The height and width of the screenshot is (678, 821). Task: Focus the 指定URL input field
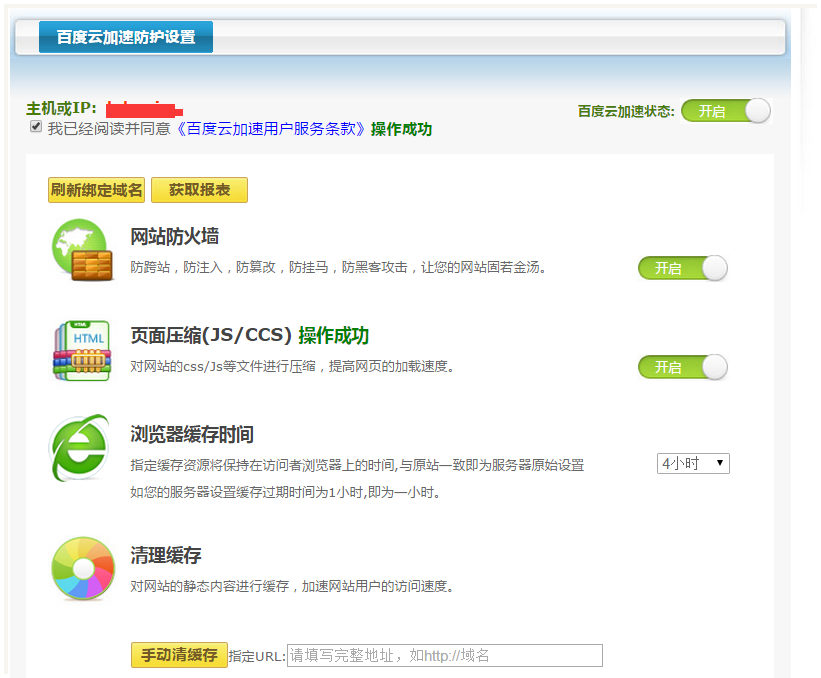click(445, 655)
